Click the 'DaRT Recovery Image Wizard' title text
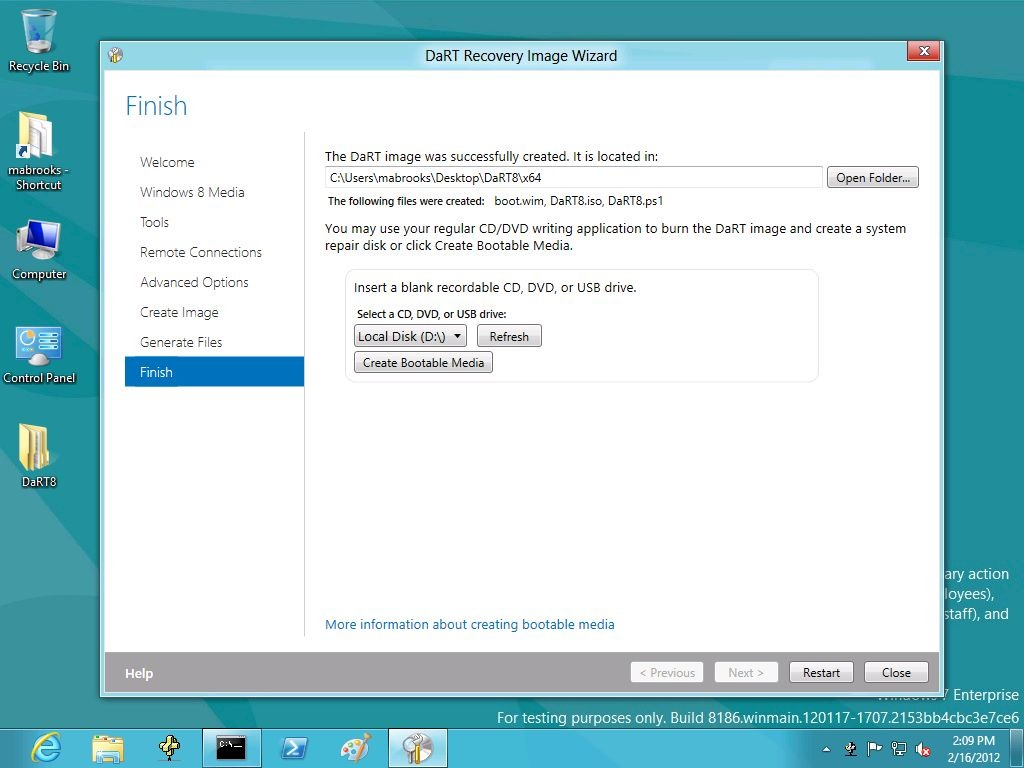This screenshot has width=1024, height=768. coord(521,56)
